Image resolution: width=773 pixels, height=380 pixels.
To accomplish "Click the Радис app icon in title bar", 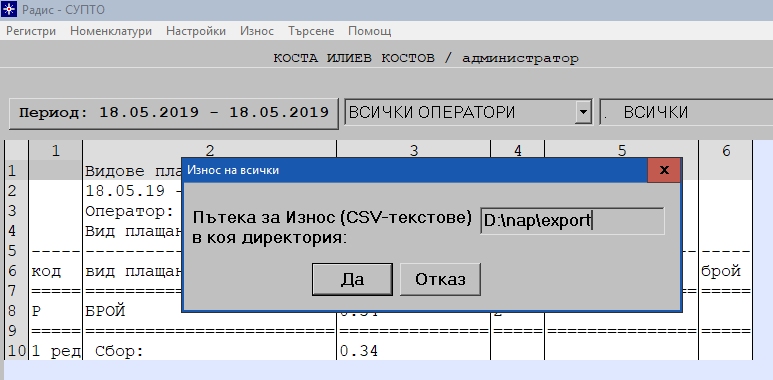I will (x=9, y=9).
